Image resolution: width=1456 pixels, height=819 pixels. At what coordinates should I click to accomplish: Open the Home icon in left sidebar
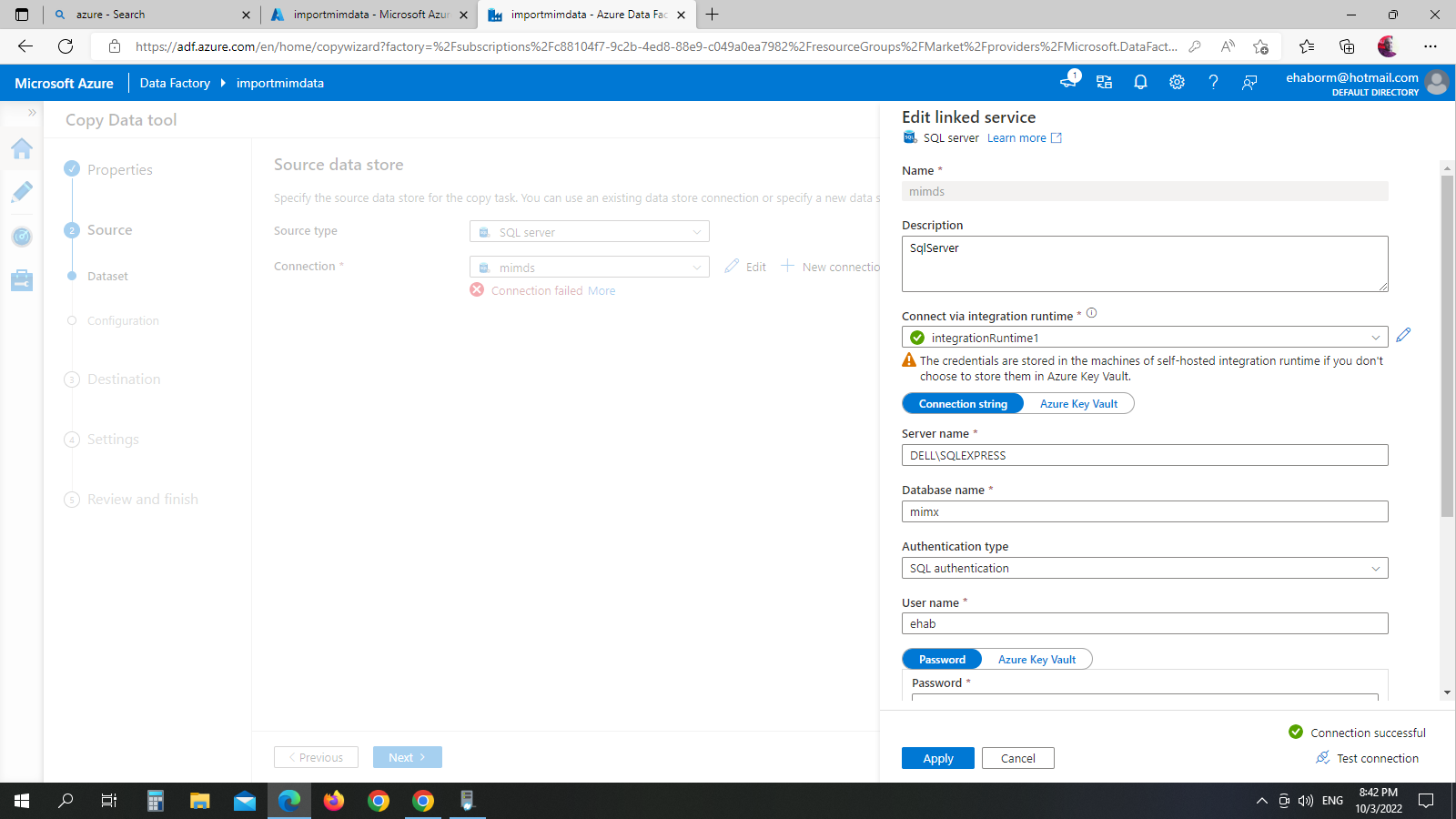click(x=22, y=148)
